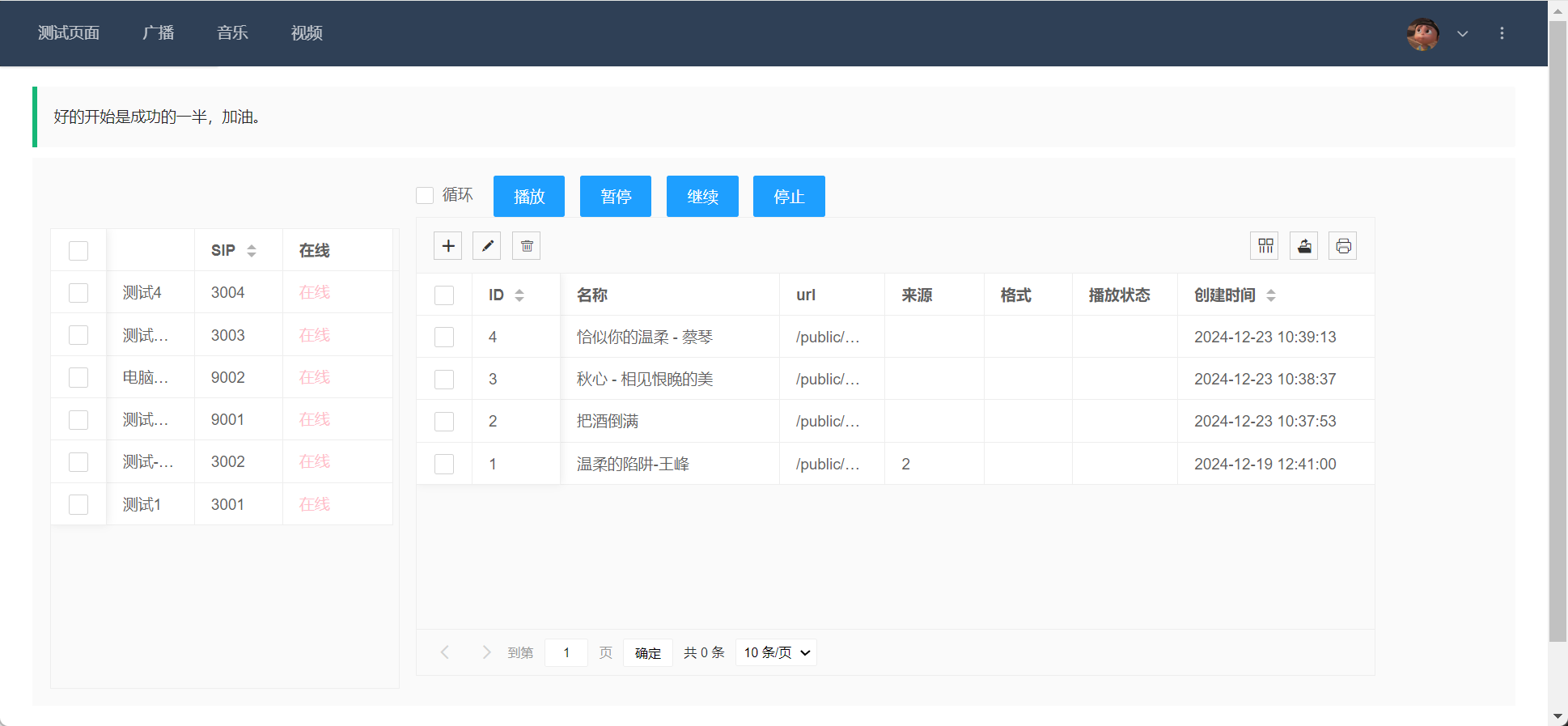Expand the 10 条/页 page size dropdown
Image resolution: width=1568 pixels, height=726 pixels.
(776, 652)
